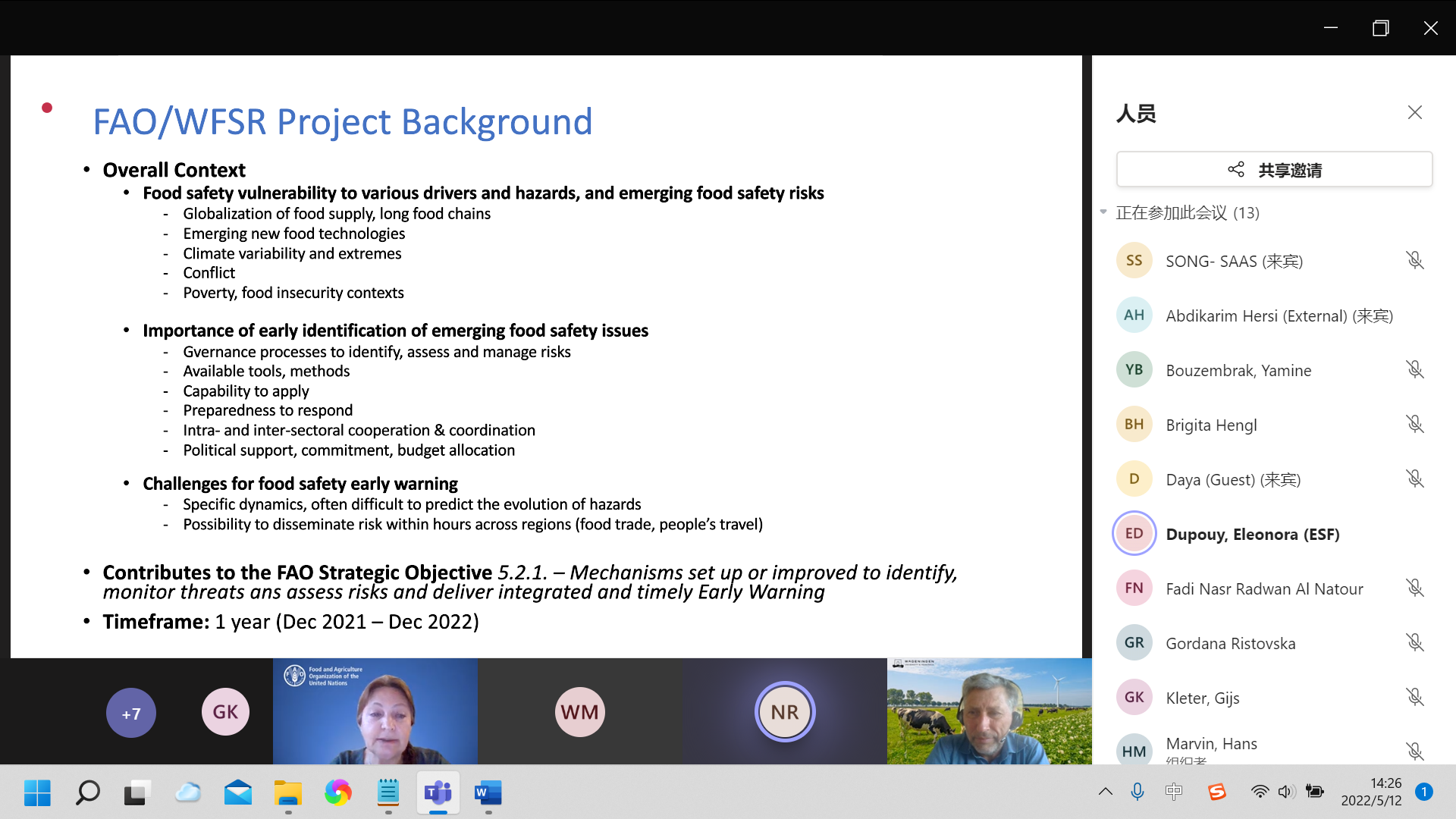Switch to Word in taskbar
This screenshot has height=819, width=1456.
(488, 792)
